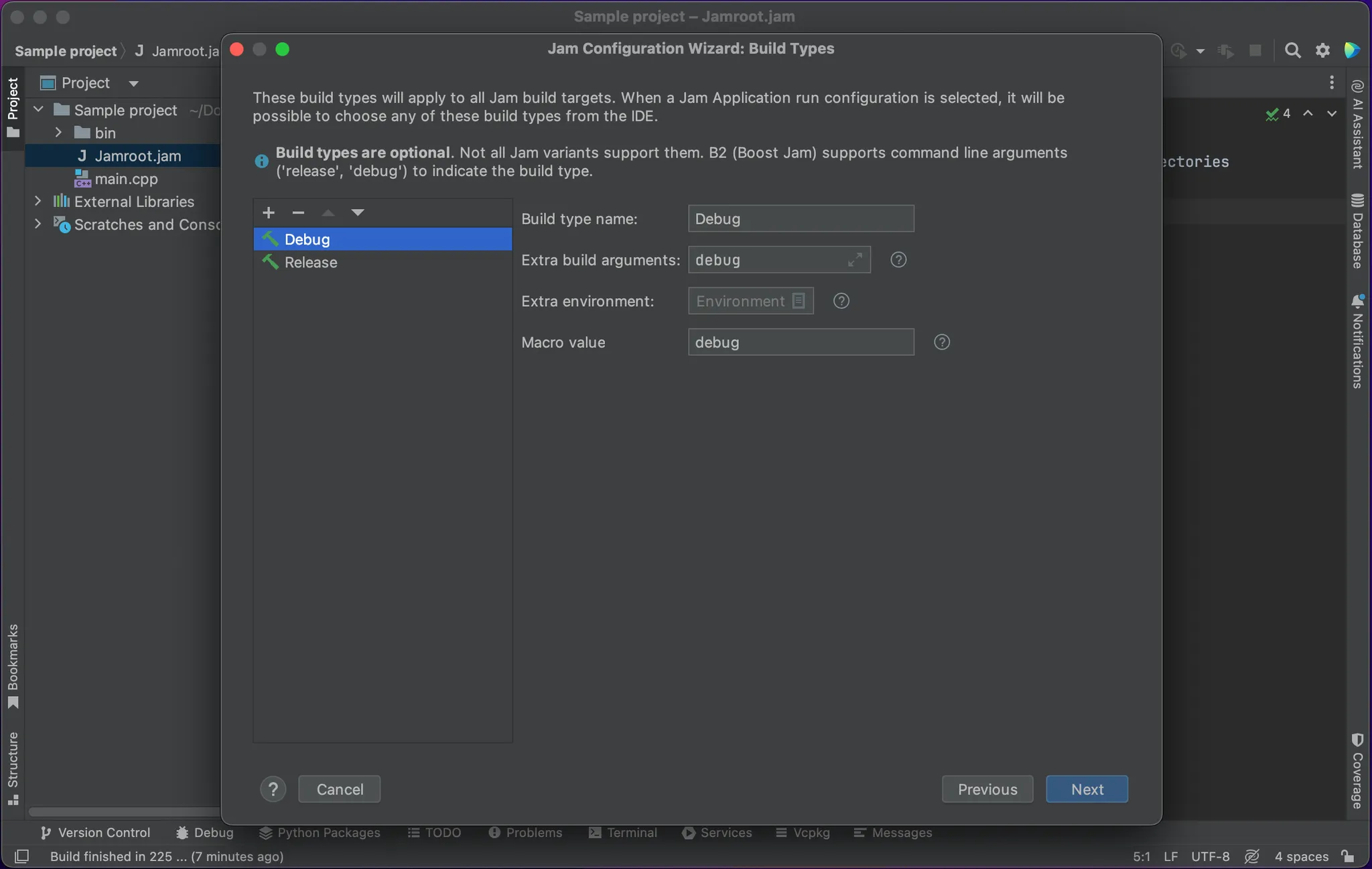1372x869 pixels.
Task: Select main.cpp in project tree
Action: point(126,178)
